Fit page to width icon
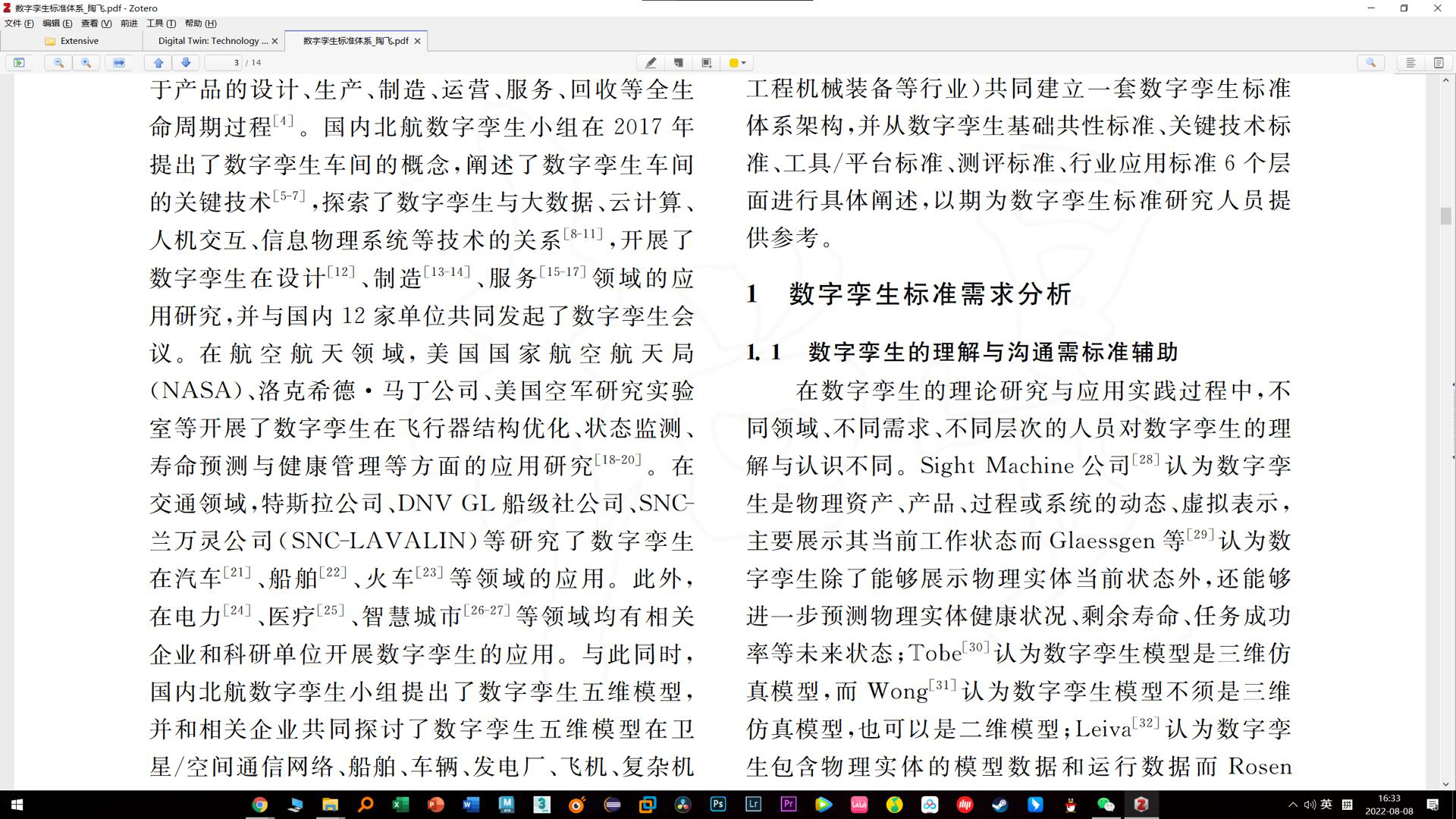The image size is (1456, 819). click(x=119, y=63)
